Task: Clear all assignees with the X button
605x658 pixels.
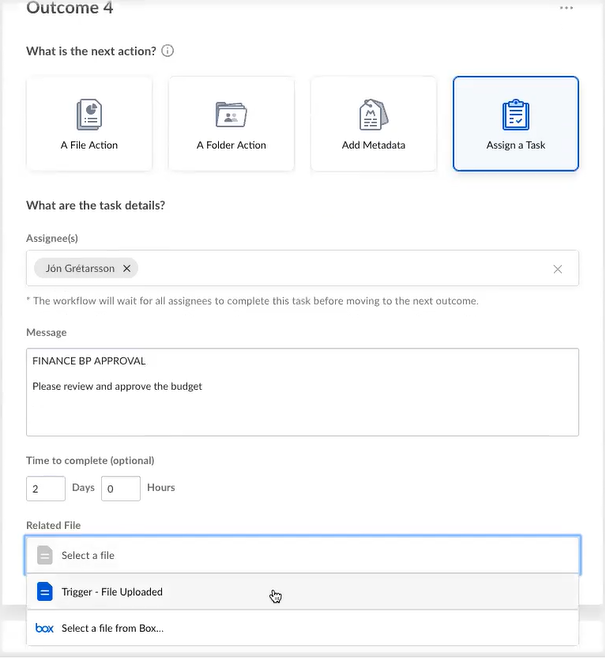Action: click(x=558, y=269)
